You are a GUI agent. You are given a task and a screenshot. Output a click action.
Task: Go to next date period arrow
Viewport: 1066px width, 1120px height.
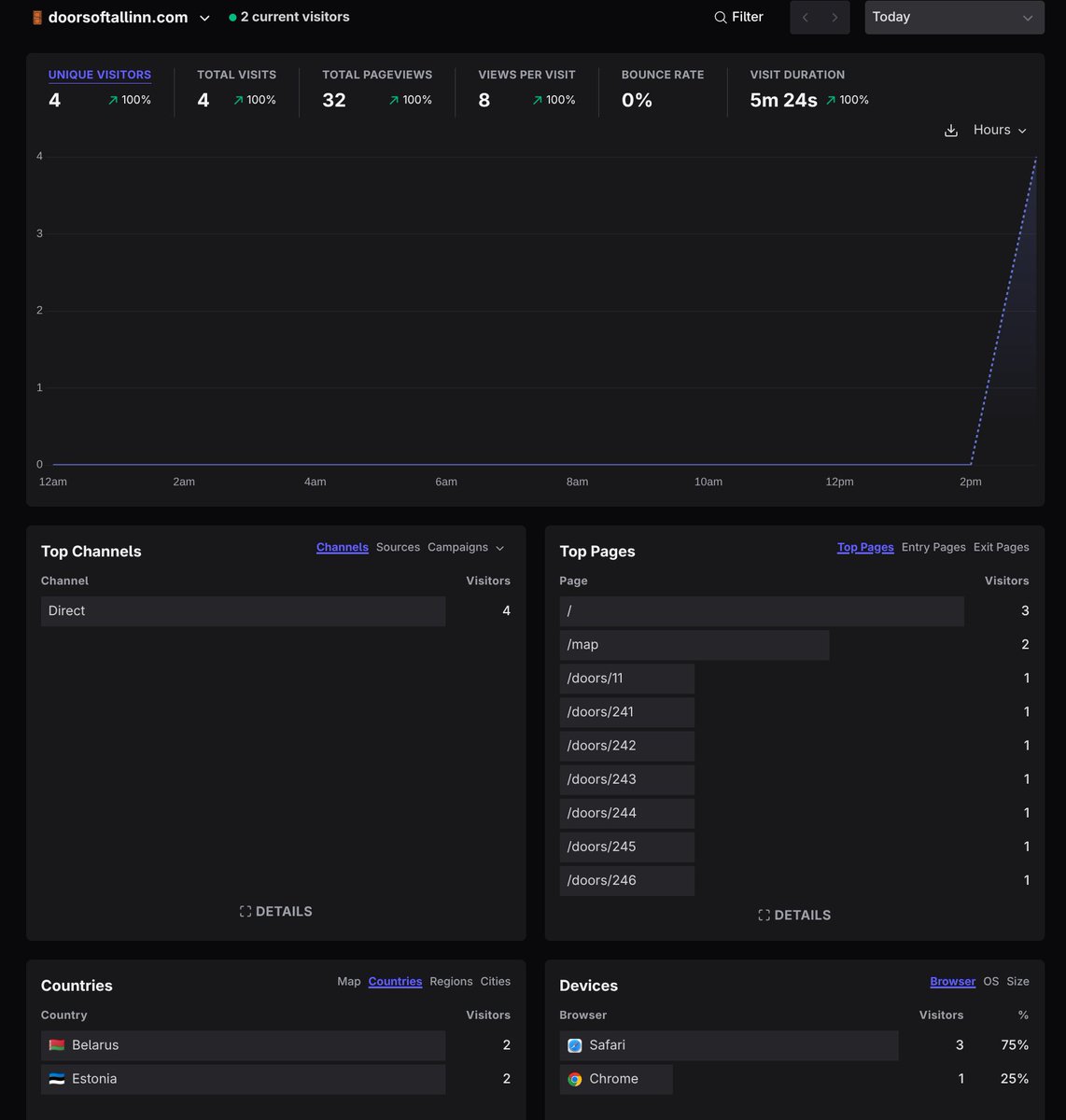pyautogui.click(x=835, y=18)
